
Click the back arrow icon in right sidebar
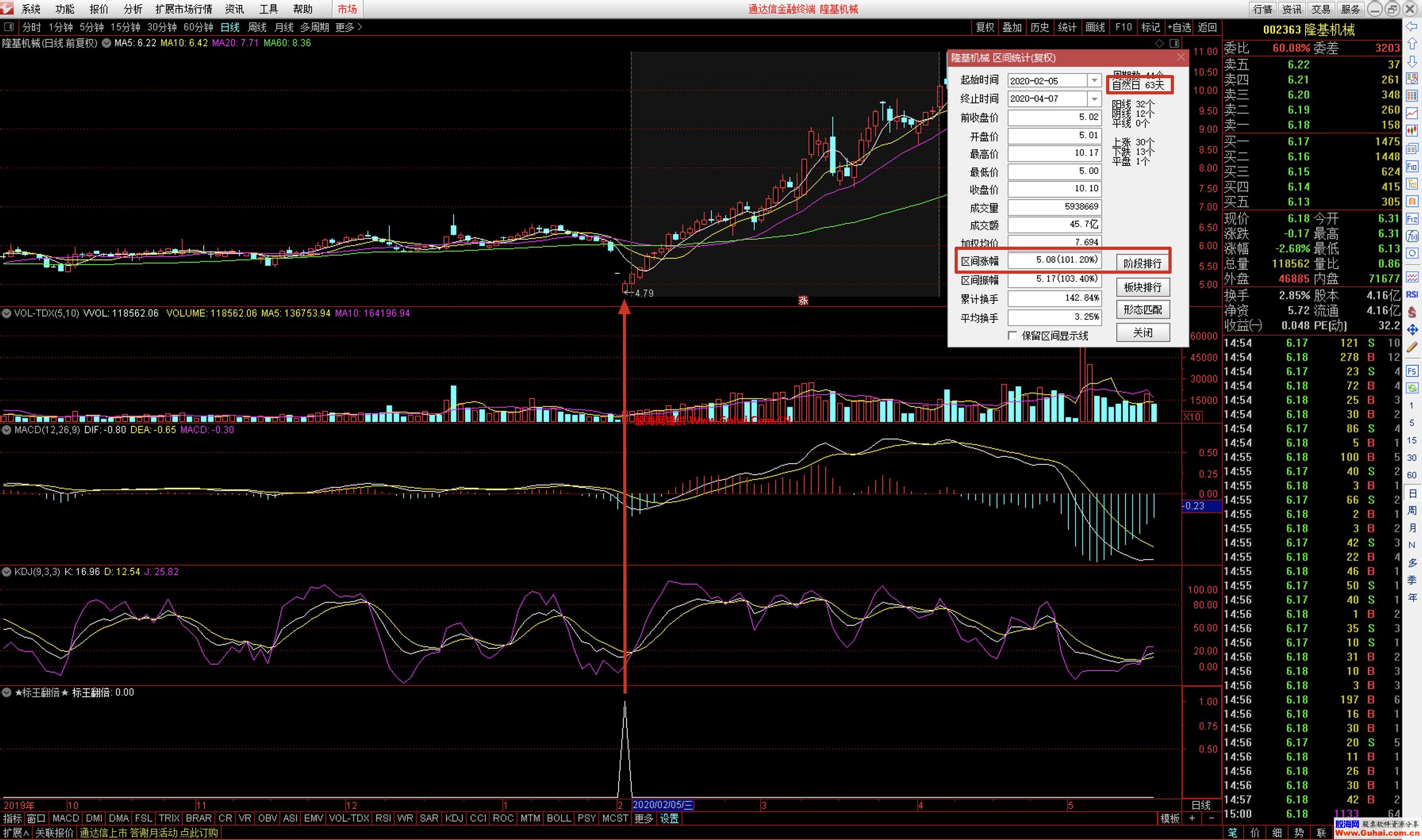click(1412, 27)
